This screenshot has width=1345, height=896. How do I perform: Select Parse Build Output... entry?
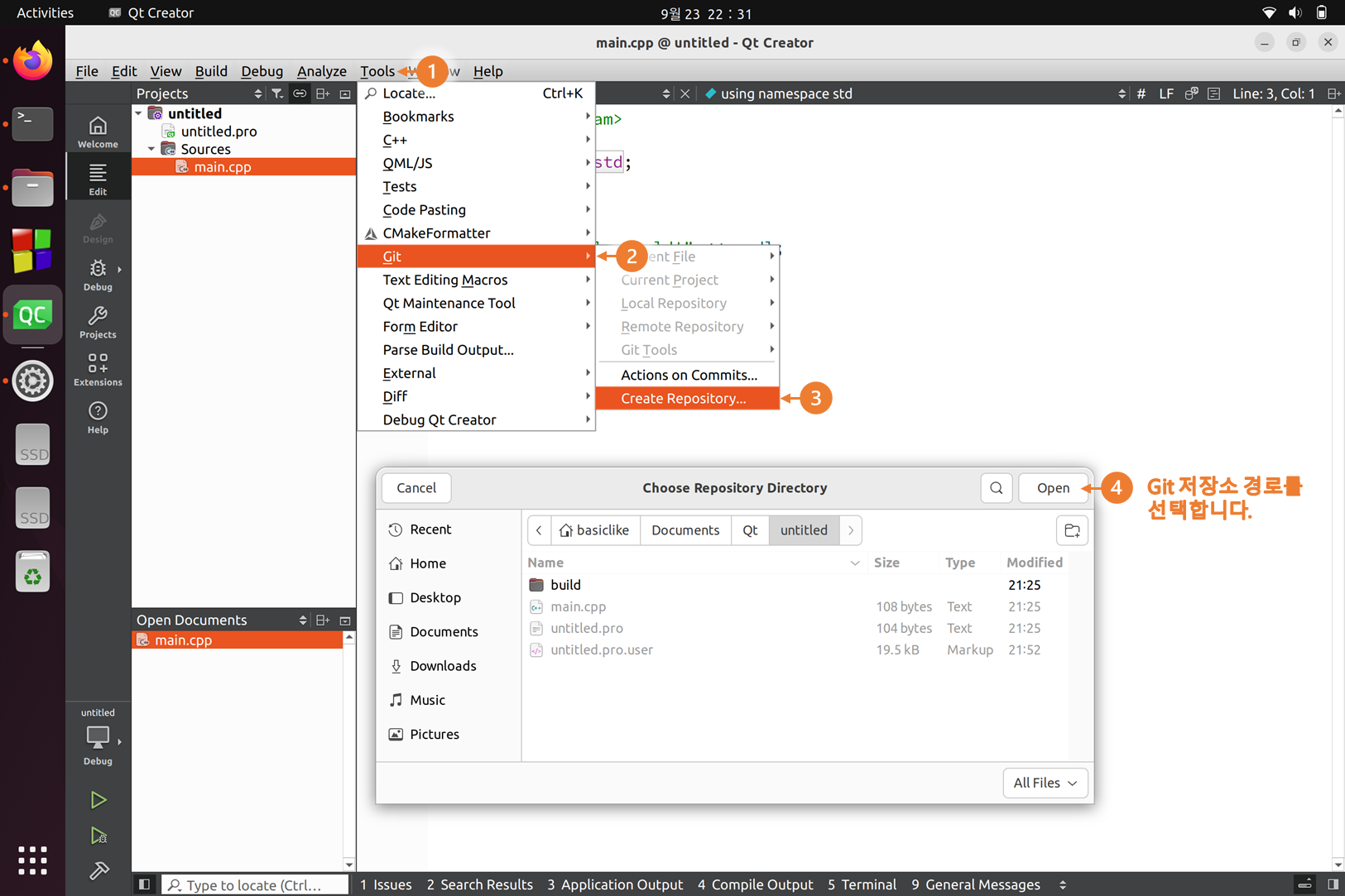[476, 350]
